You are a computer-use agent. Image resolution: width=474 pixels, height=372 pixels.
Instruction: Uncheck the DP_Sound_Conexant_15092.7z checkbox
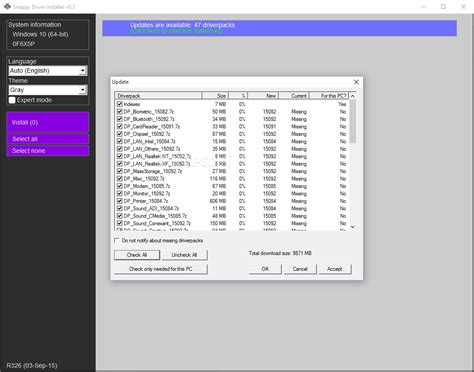pyautogui.click(x=120, y=223)
